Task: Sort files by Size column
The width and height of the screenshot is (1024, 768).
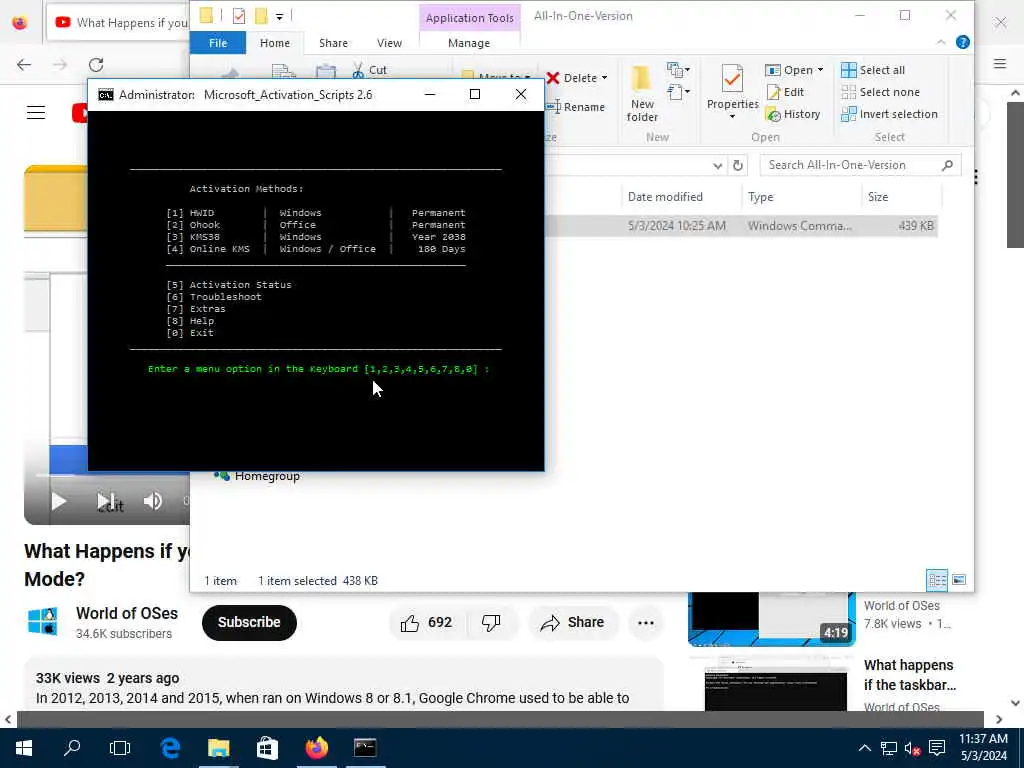Action: pyautogui.click(x=878, y=197)
